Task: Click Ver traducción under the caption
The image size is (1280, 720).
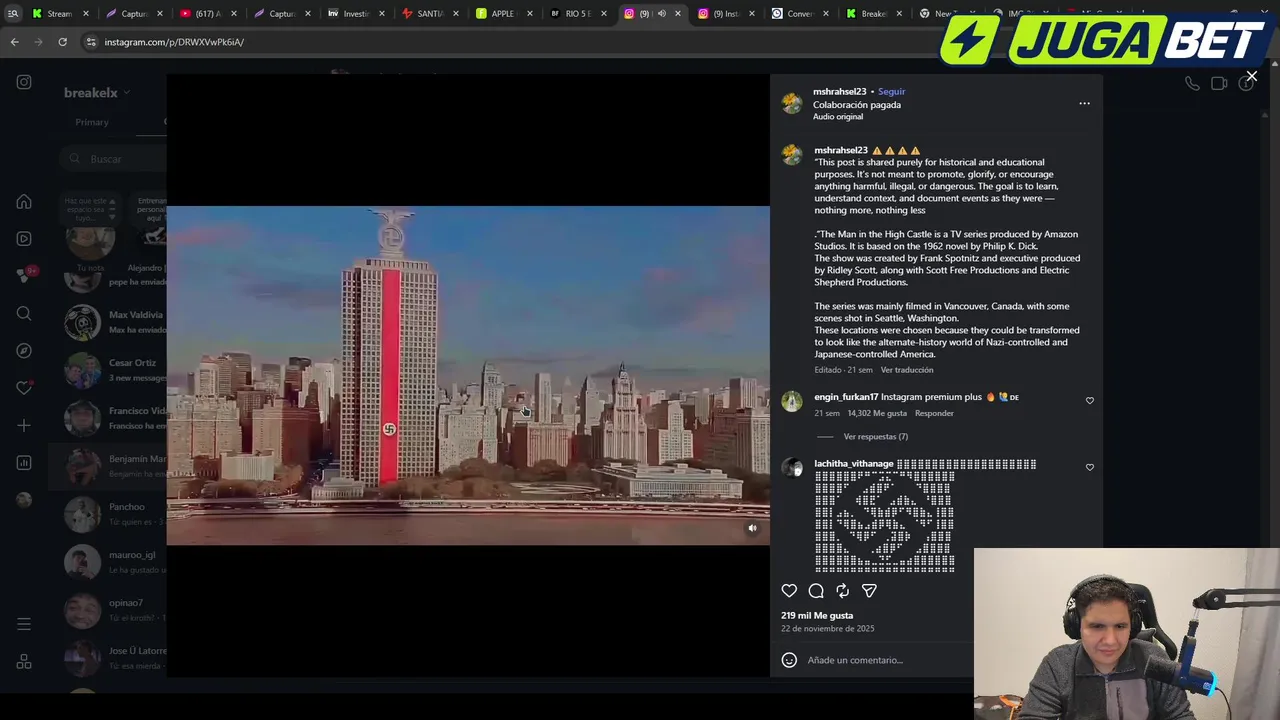Action: (907, 370)
